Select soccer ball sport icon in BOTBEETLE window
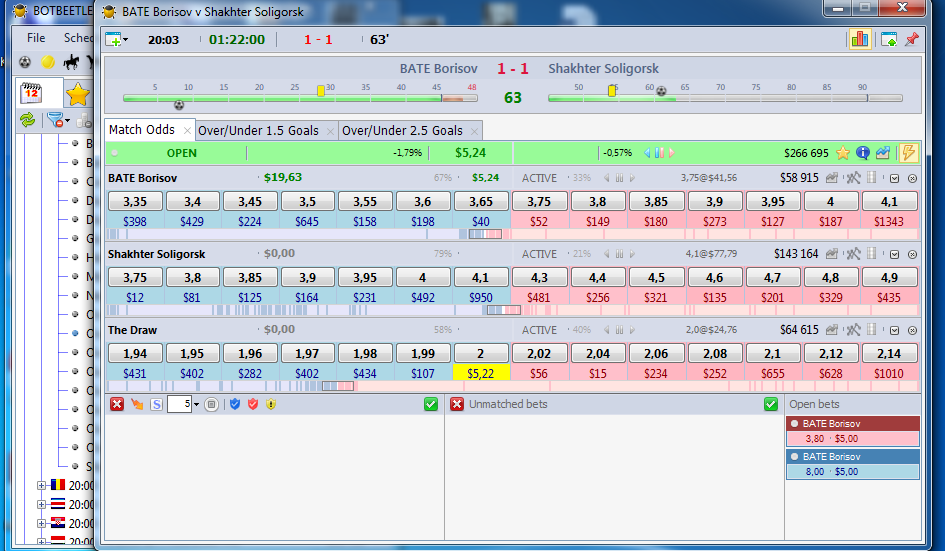945x551 pixels. pos(25,61)
